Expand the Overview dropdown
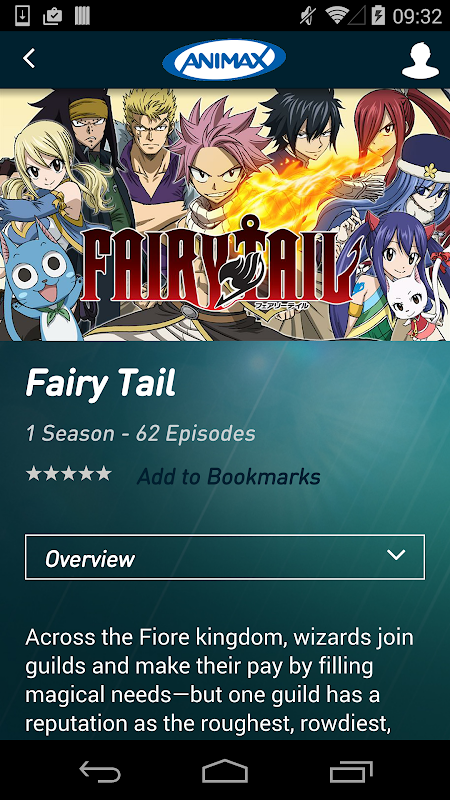This screenshot has width=450, height=800. click(224, 557)
